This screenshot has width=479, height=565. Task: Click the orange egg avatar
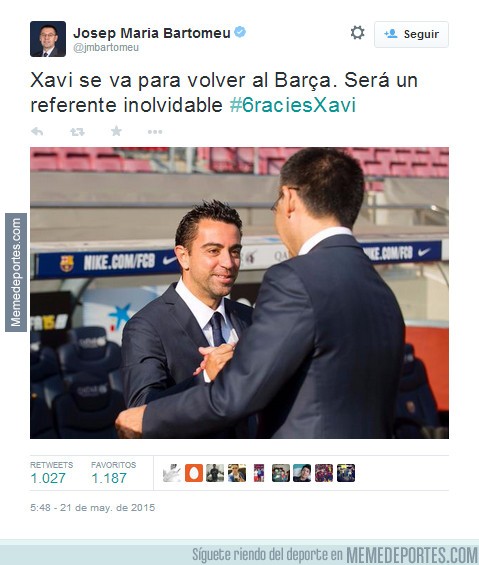(x=194, y=473)
